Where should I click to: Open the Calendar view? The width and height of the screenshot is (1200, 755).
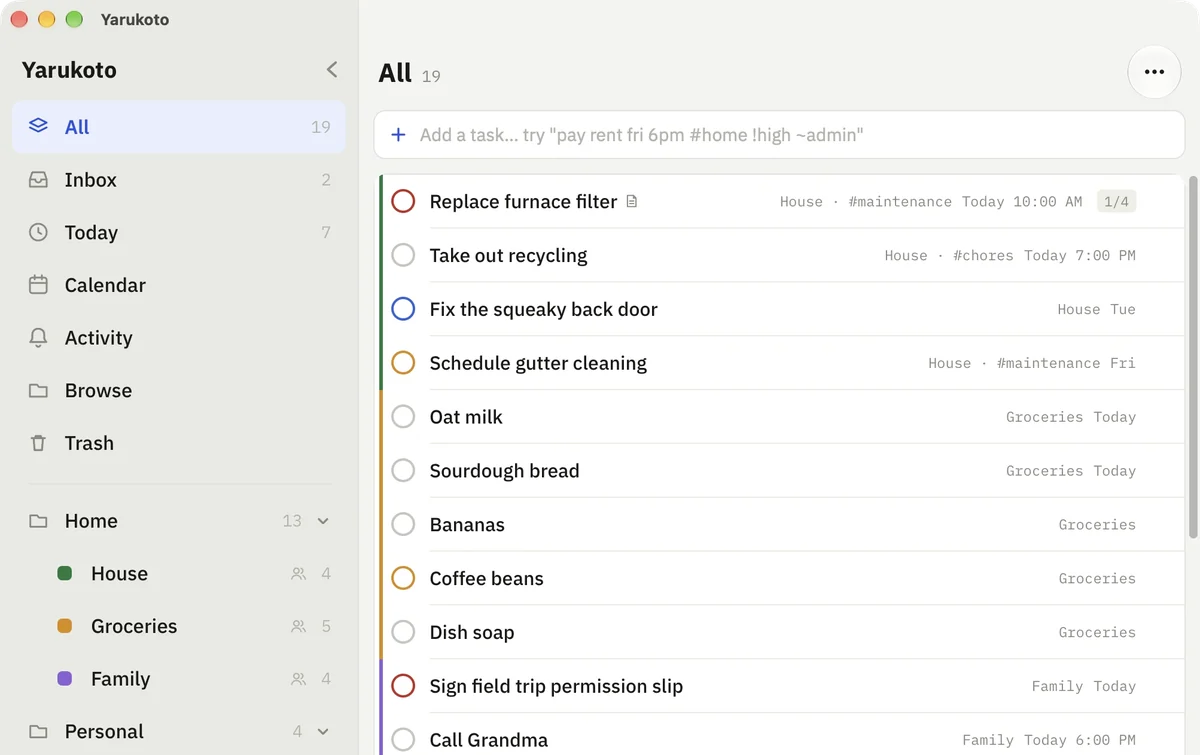179,285
